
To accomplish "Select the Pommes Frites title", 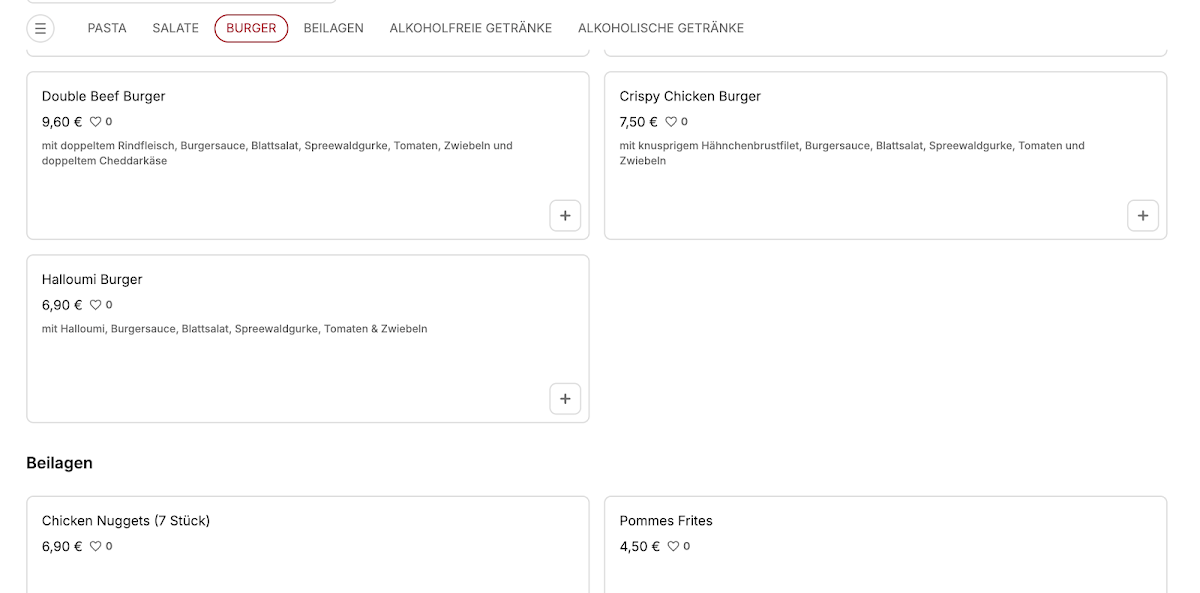I will (x=666, y=521).
